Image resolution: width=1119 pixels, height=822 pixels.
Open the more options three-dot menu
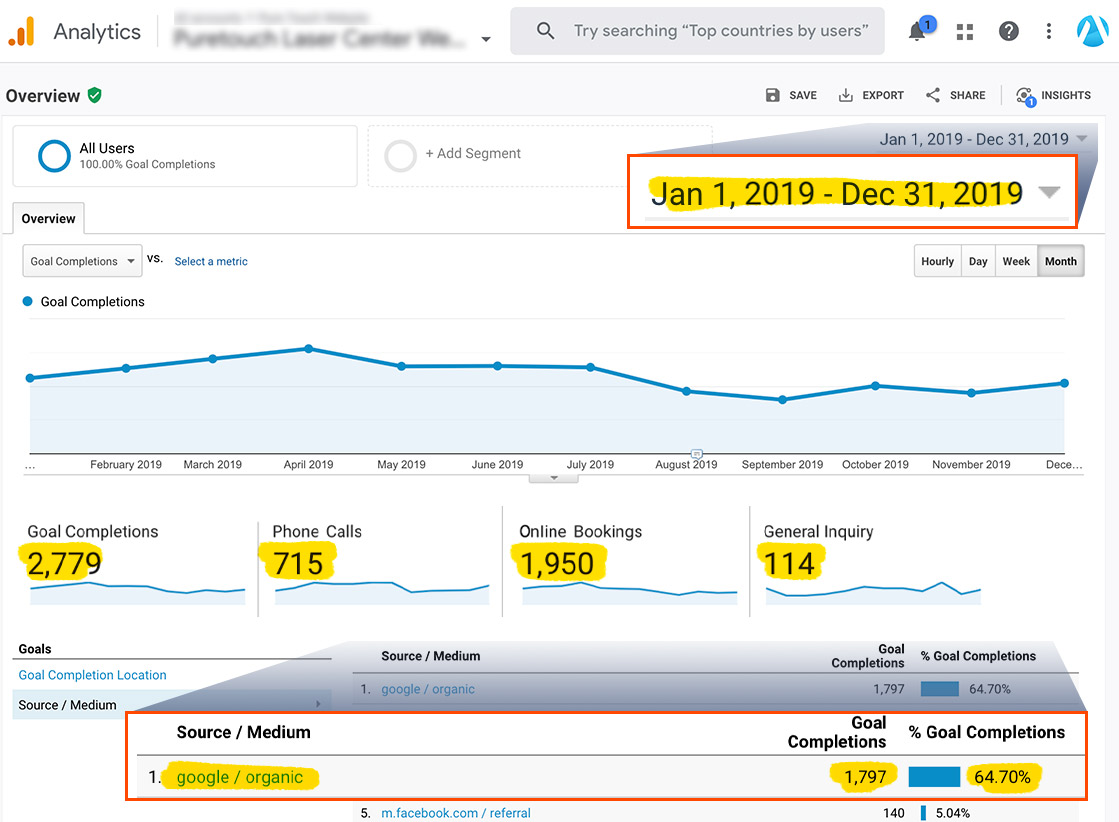point(1048,31)
